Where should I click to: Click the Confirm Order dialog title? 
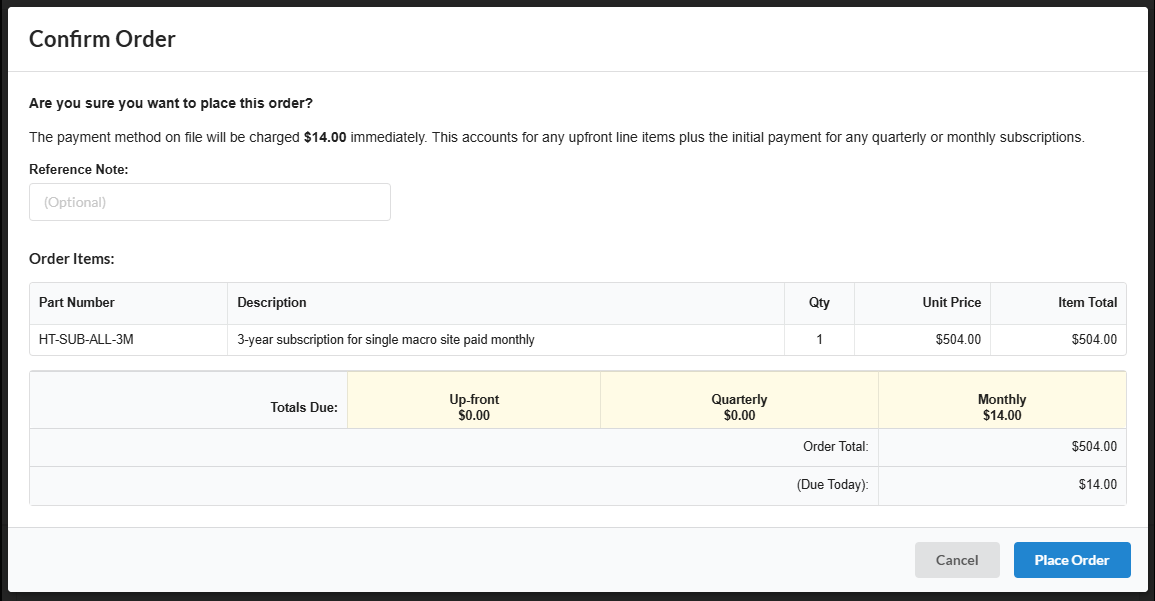pos(102,40)
